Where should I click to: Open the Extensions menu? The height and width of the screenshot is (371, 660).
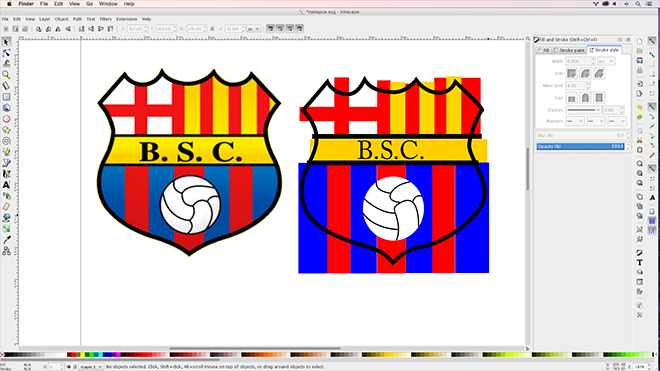[127, 19]
